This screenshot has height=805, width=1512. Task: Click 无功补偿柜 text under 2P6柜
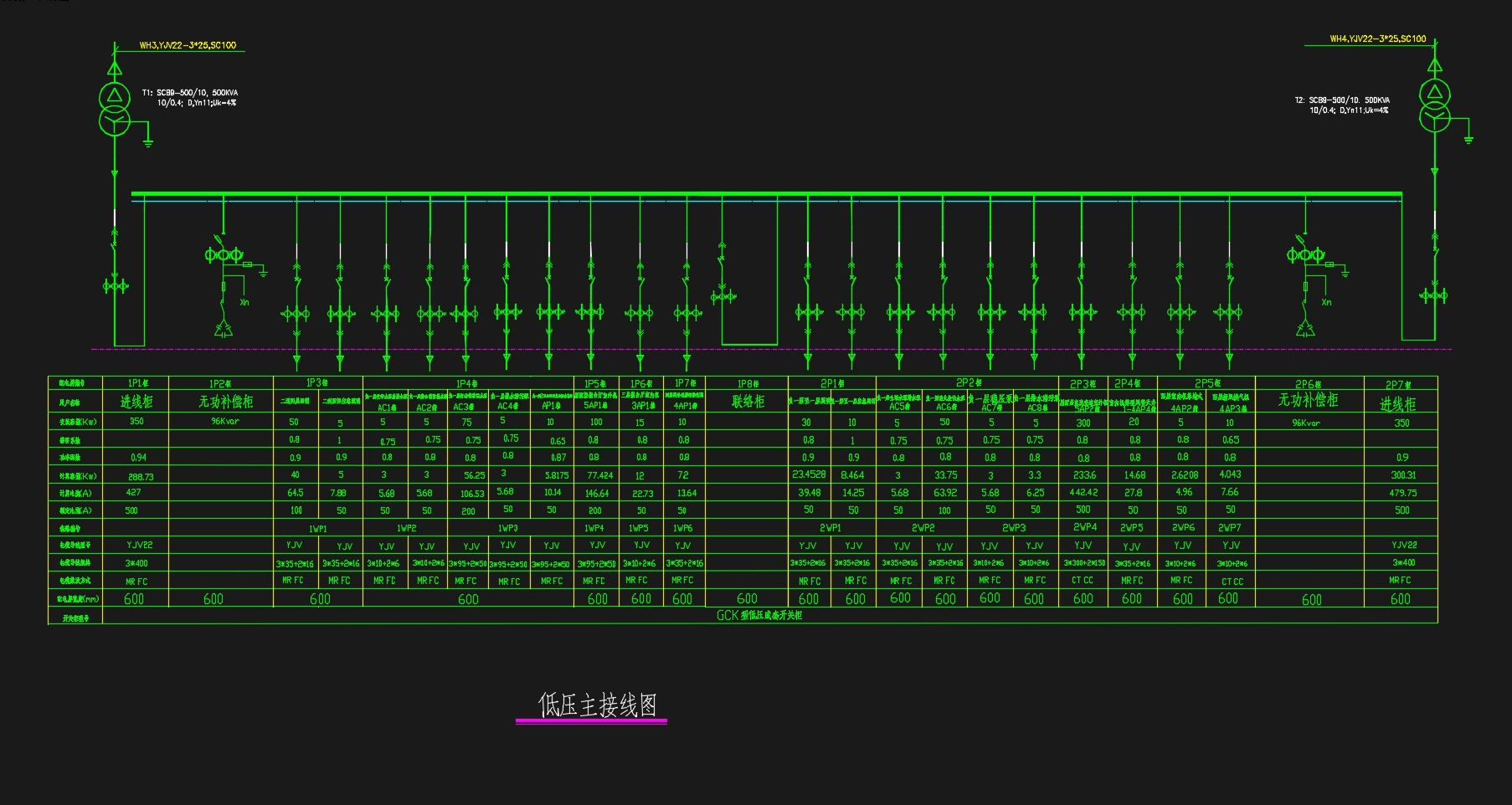tap(1308, 400)
